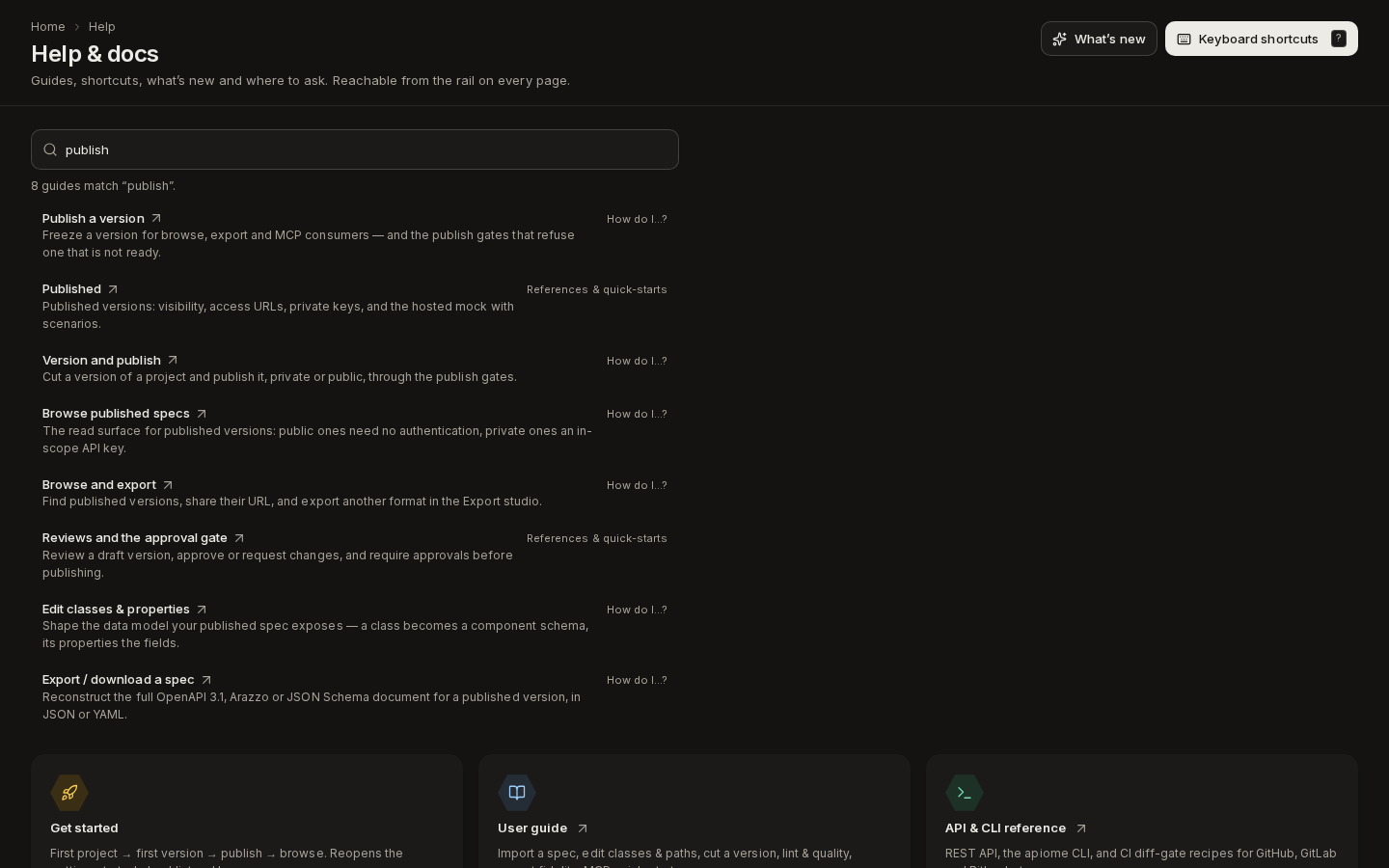This screenshot has height=868, width=1389.
Task: Click description starting "Freeze a version for browse"
Action: pos(309,244)
